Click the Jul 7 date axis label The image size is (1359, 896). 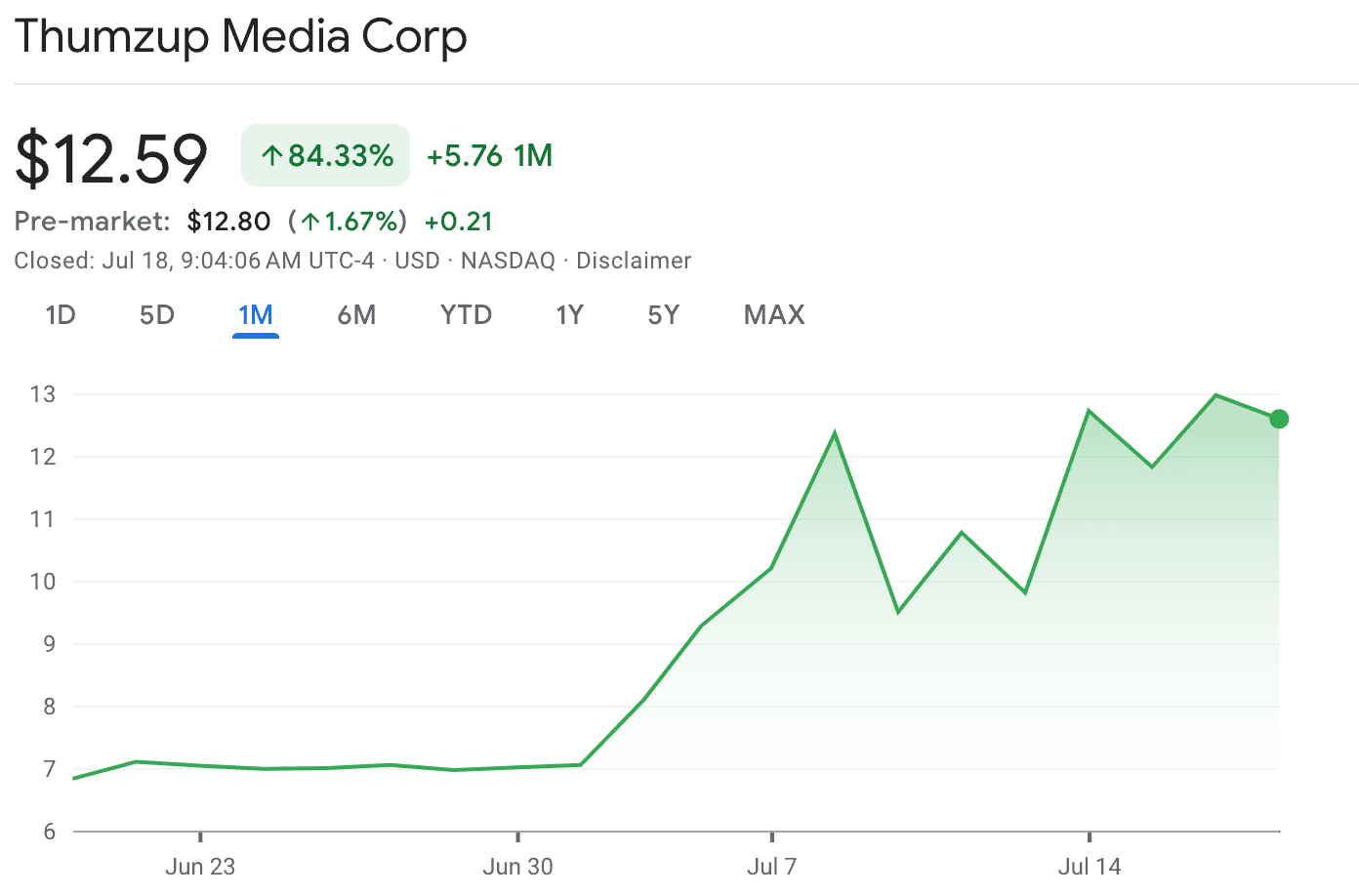pyautogui.click(x=771, y=866)
